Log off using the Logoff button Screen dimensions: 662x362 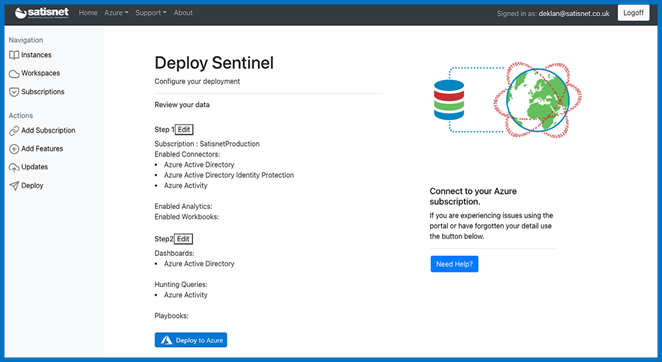point(633,13)
